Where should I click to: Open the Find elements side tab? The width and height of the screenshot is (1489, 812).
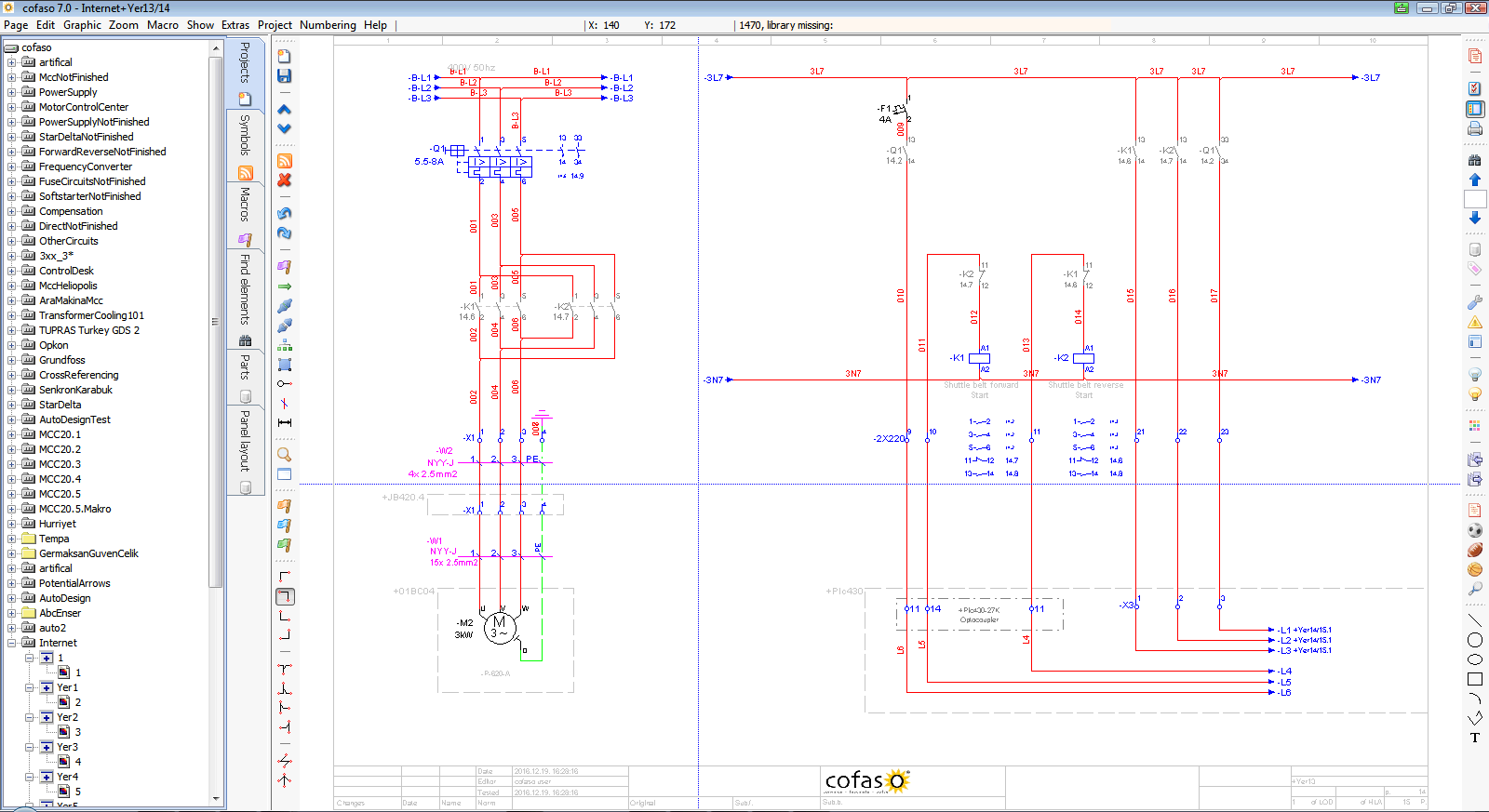[x=245, y=299]
